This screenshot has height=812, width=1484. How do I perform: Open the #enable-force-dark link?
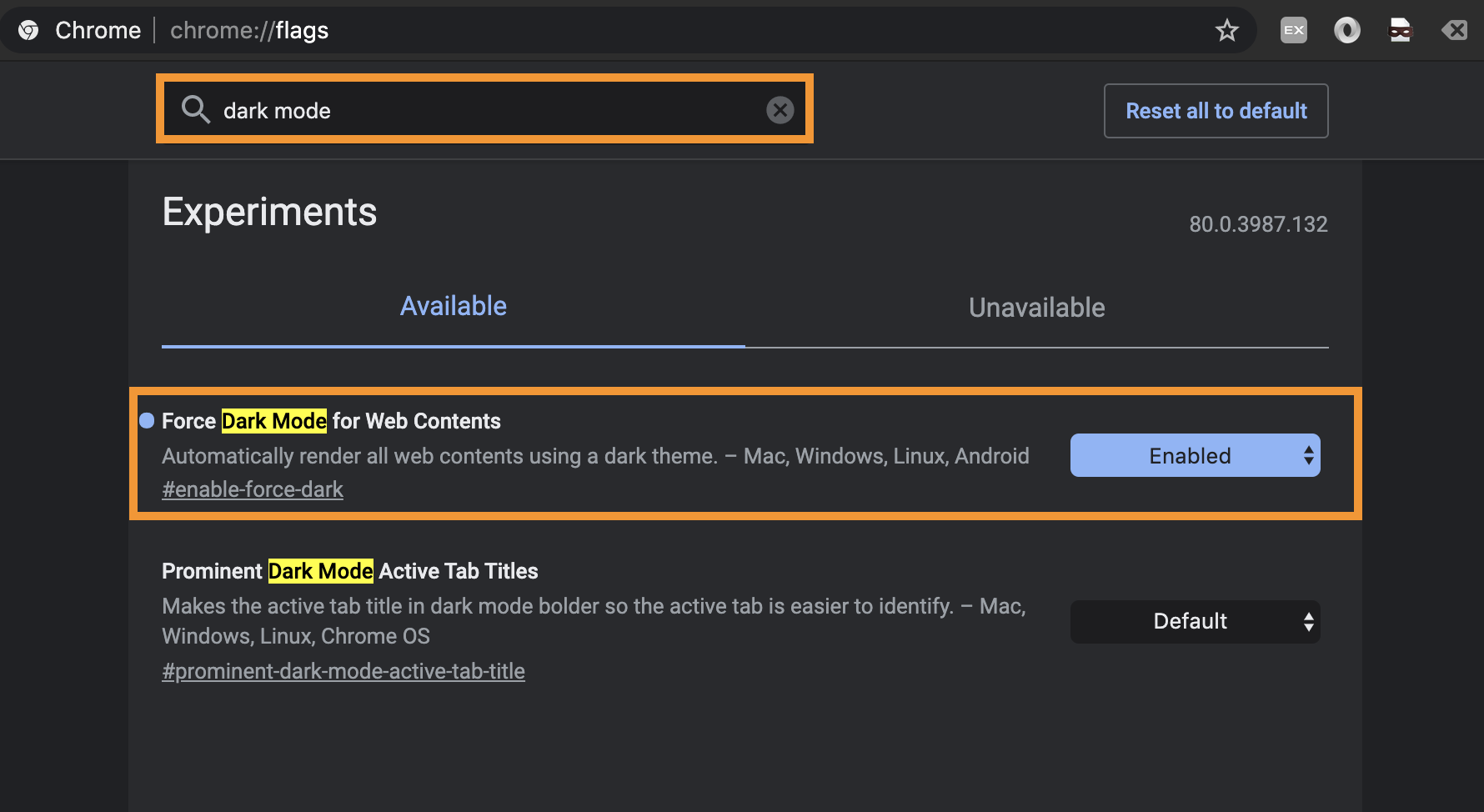tap(253, 489)
